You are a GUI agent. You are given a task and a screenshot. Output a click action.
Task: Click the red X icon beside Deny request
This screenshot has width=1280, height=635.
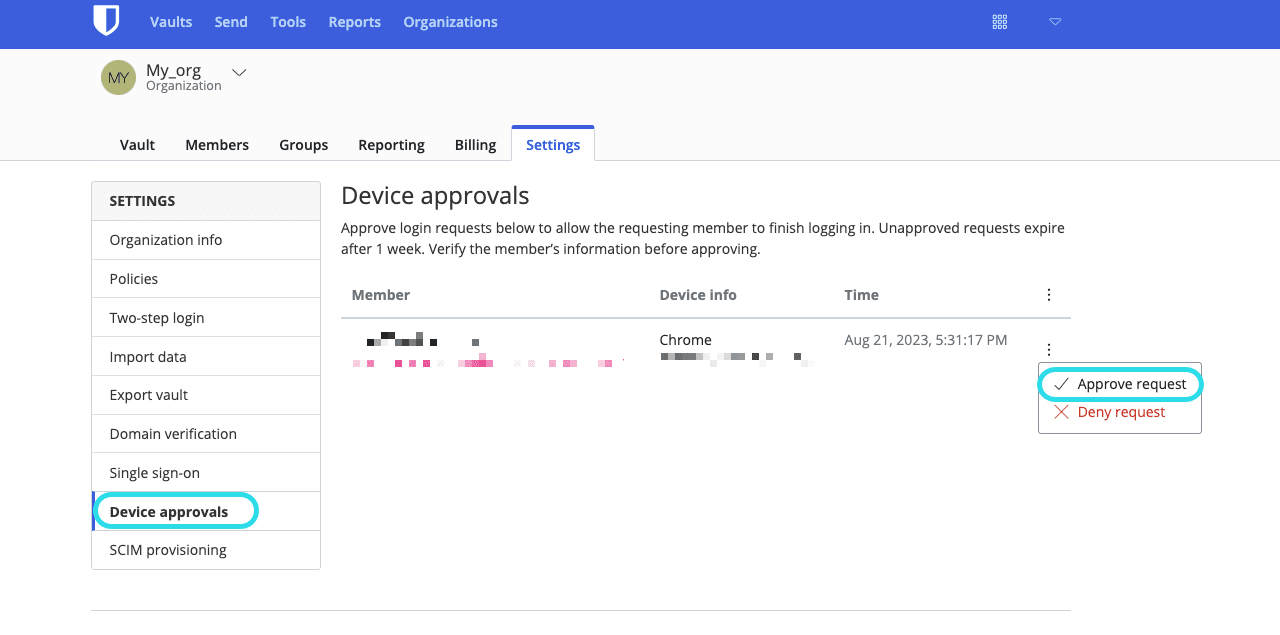point(1060,411)
